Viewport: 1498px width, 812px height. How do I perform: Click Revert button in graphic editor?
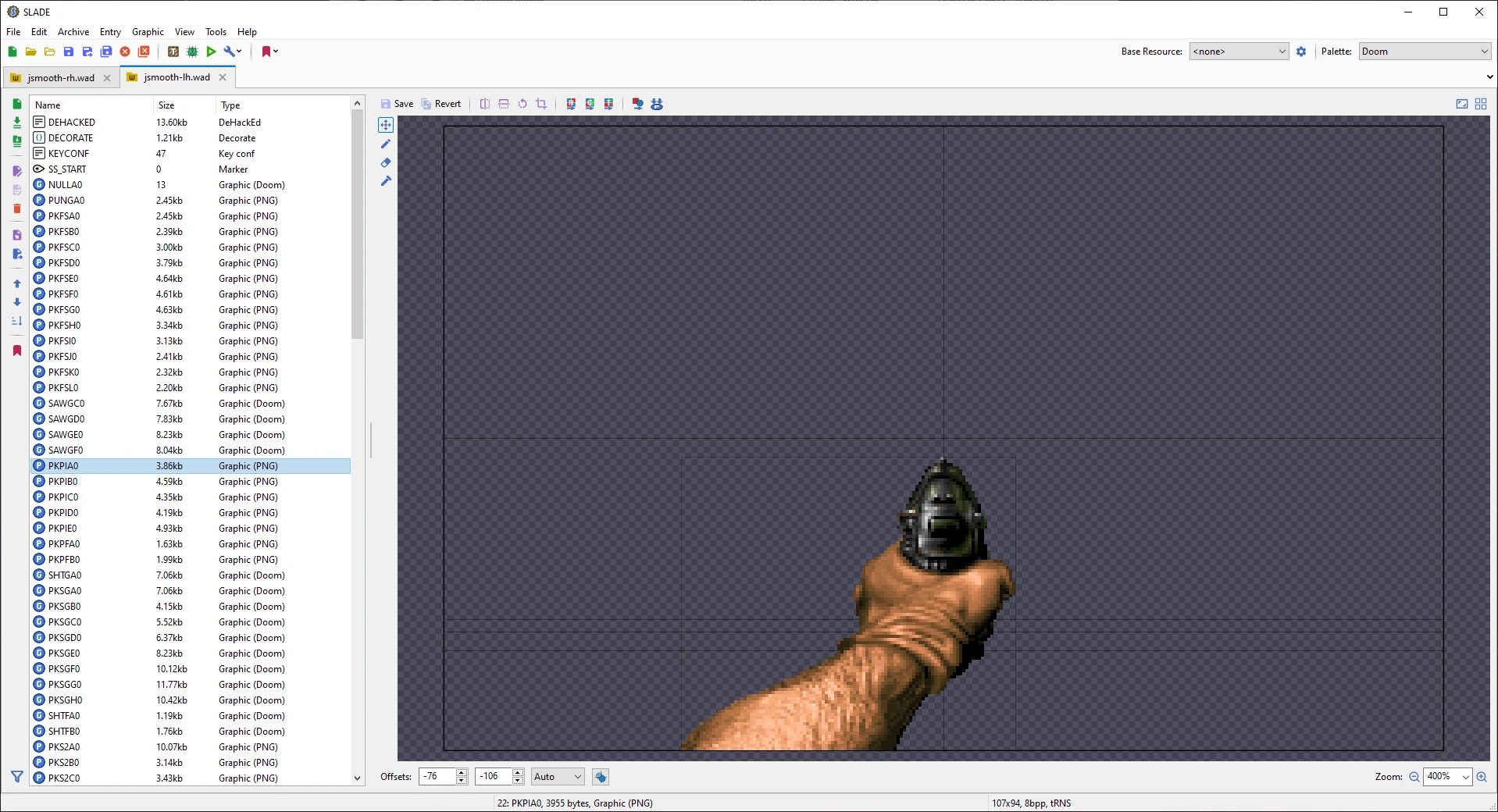pyautogui.click(x=441, y=104)
